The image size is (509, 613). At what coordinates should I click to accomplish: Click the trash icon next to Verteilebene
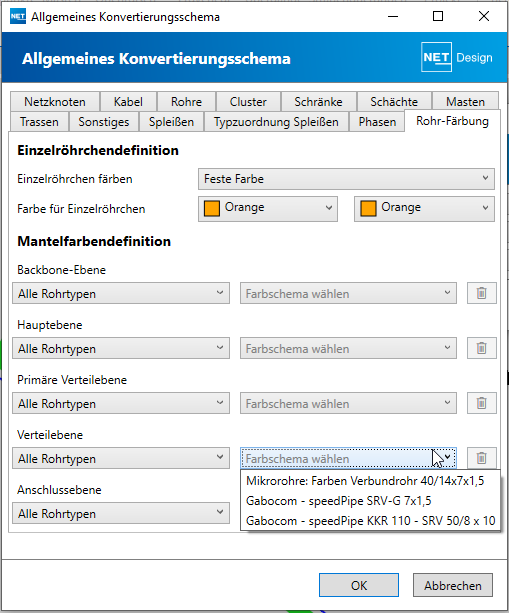point(482,458)
